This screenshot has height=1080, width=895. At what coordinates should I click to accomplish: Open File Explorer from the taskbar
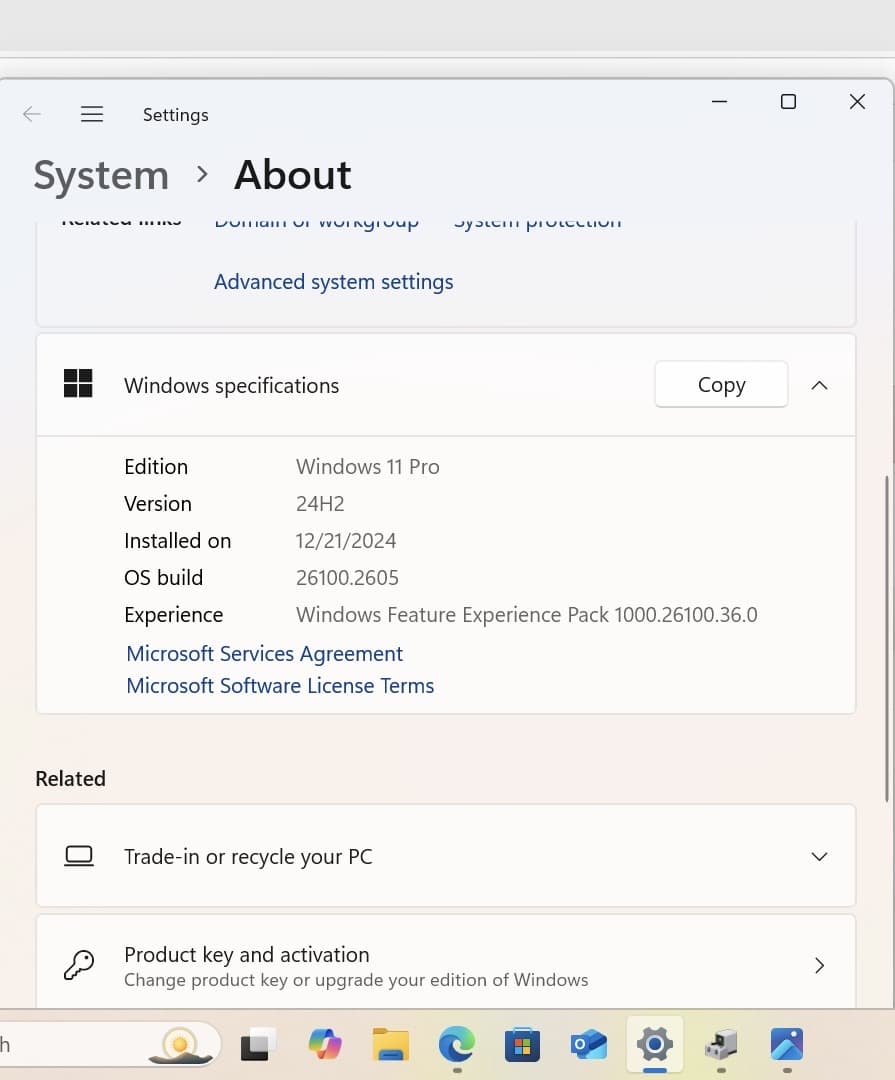tap(391, 1045)
